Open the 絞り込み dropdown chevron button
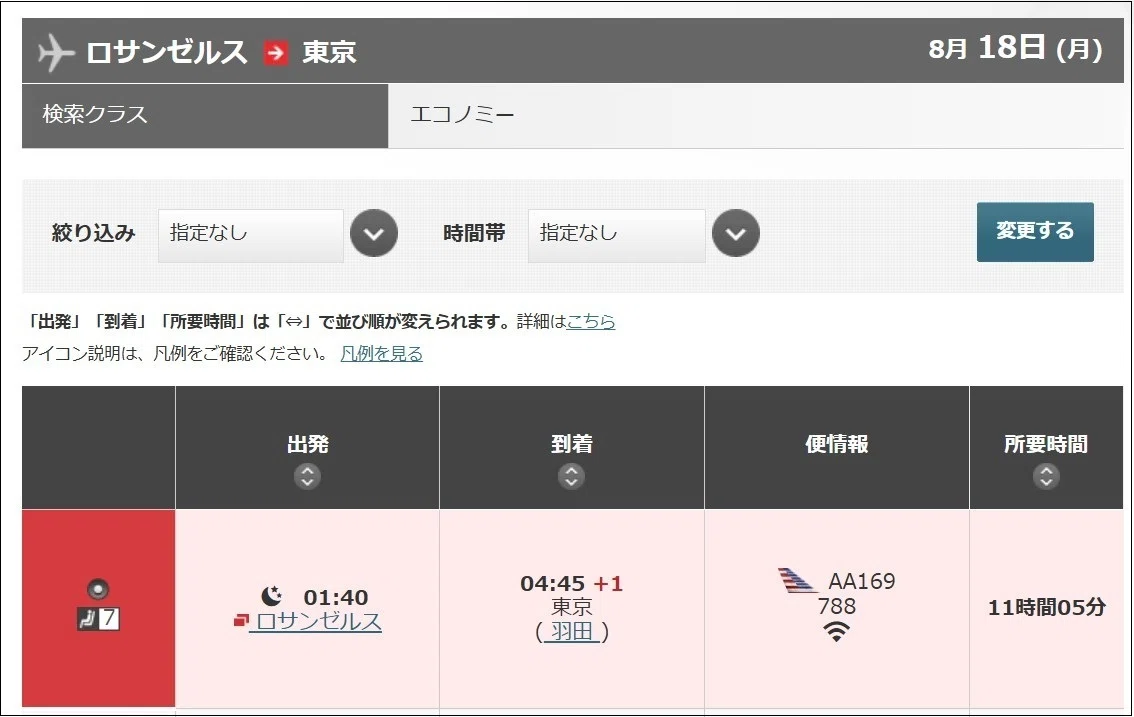 [374, 233]
